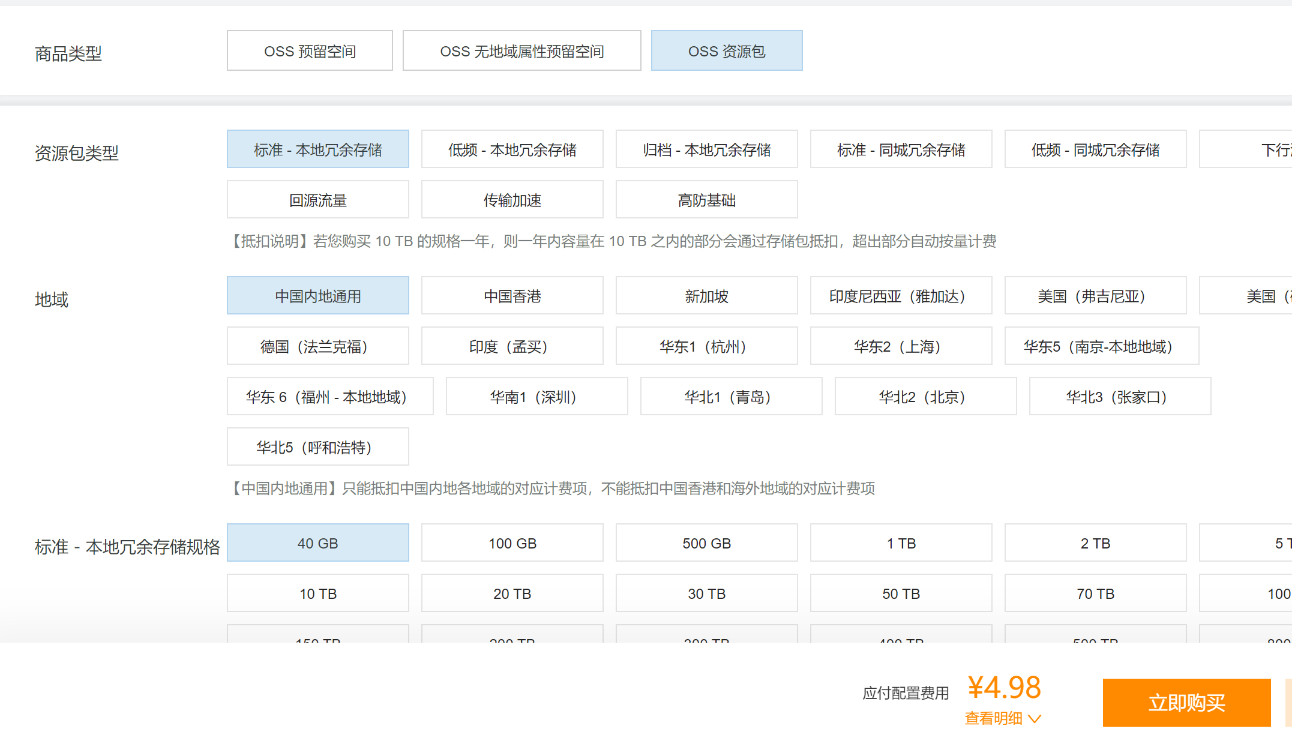This screenshot has width=1292, height=729.
Task: Expand the chevron next to 查看明细
Action: [1034, 718]
